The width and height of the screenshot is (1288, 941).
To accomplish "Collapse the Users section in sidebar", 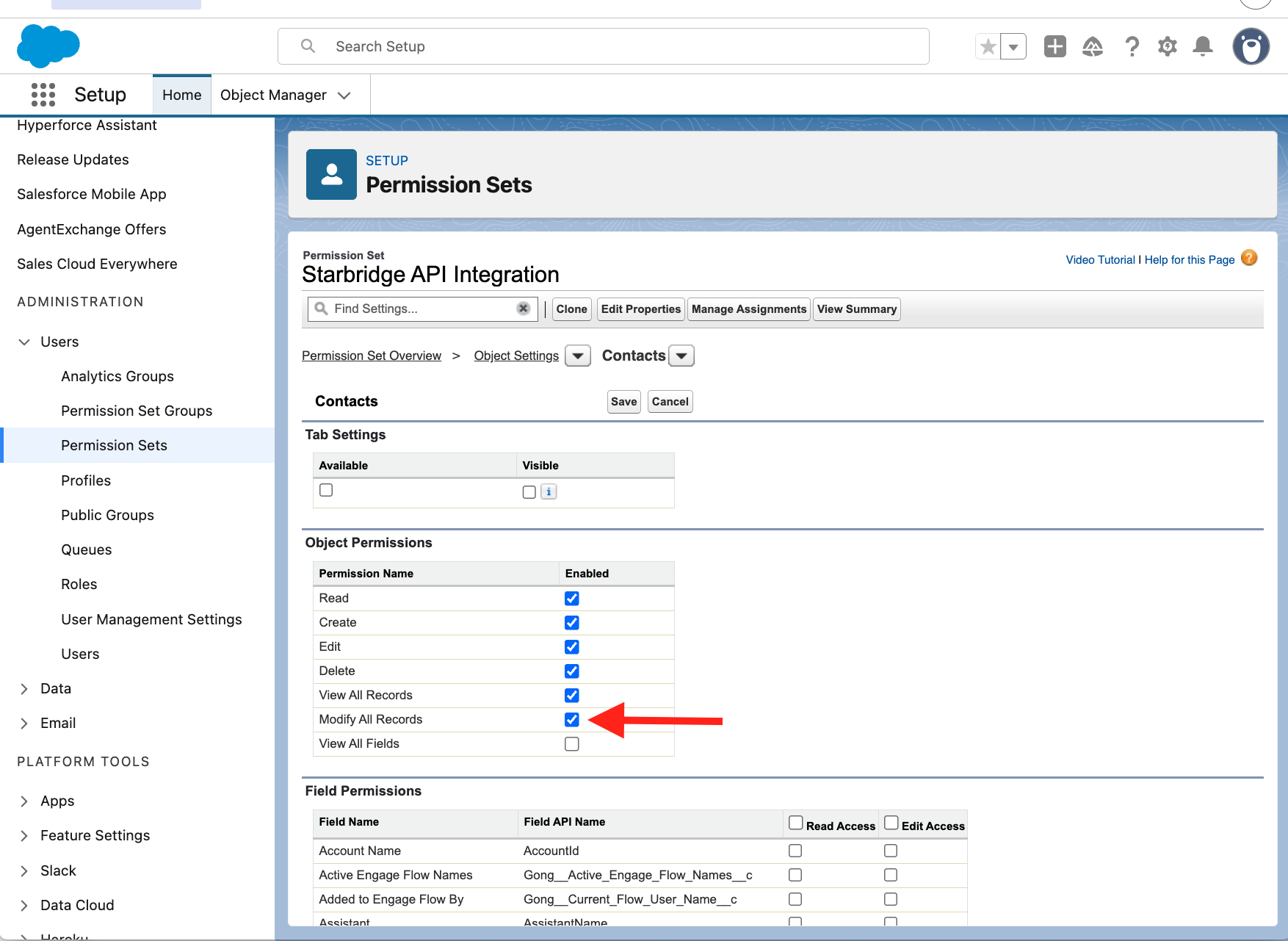I will [24, 342].
